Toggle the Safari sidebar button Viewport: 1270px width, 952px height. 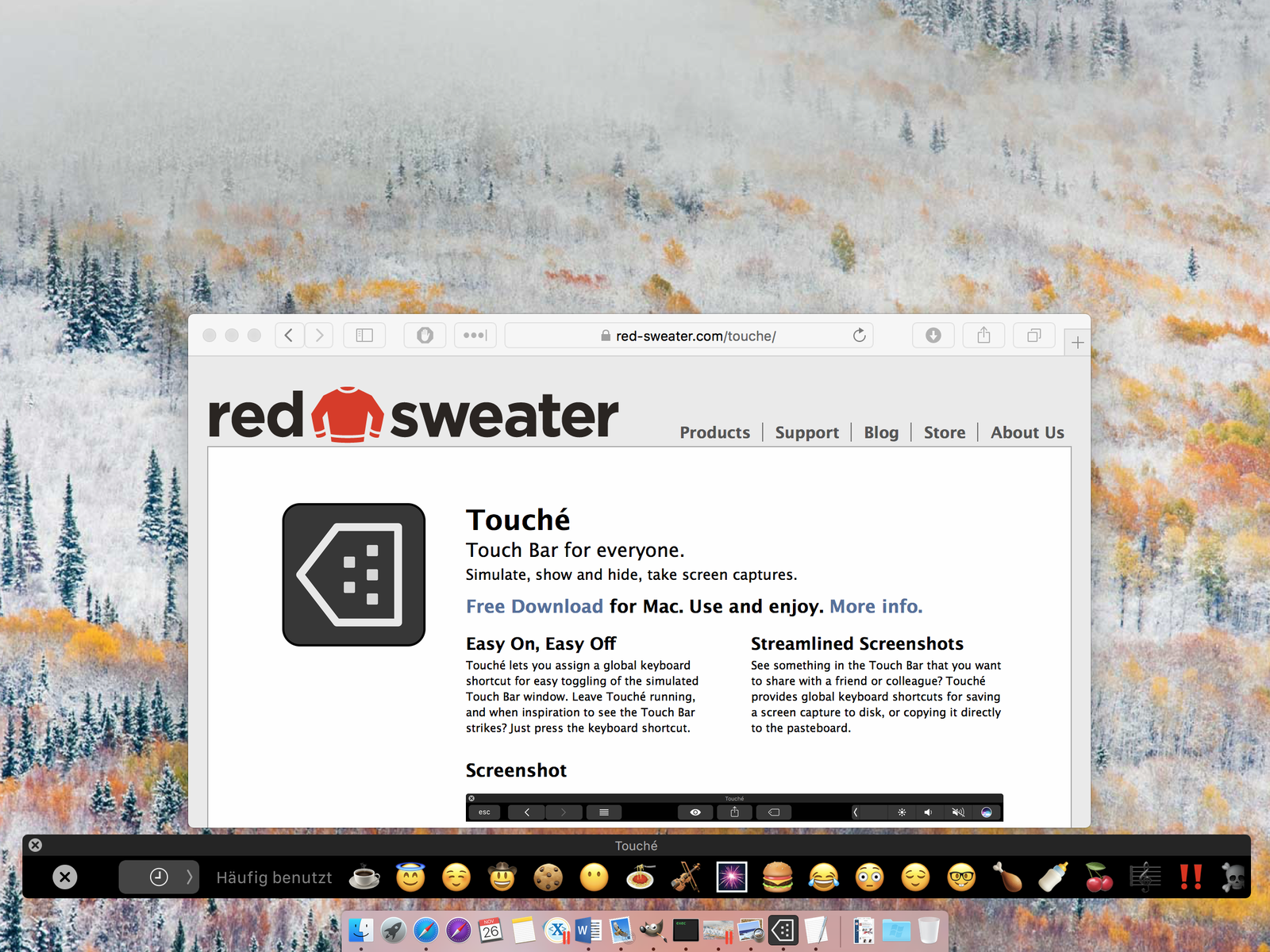[x=364, y=336]
